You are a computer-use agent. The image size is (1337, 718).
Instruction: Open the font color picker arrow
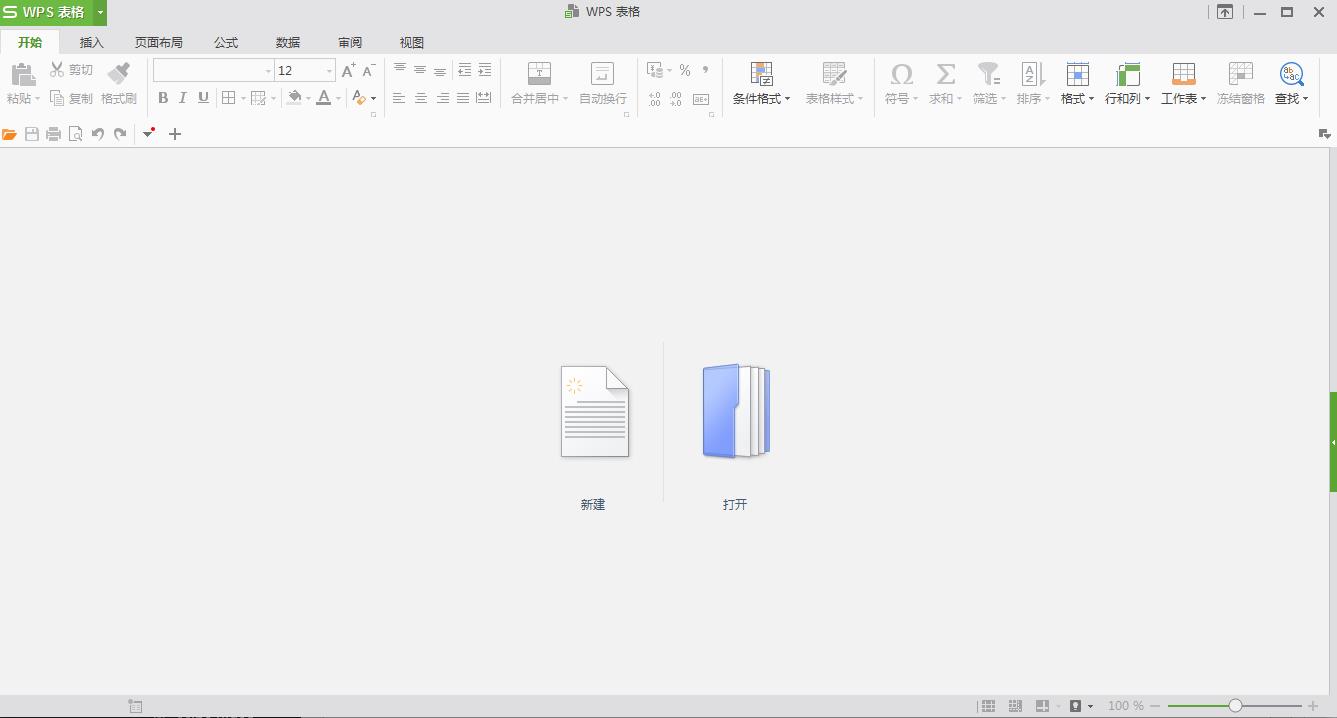[x=338, y=99]
